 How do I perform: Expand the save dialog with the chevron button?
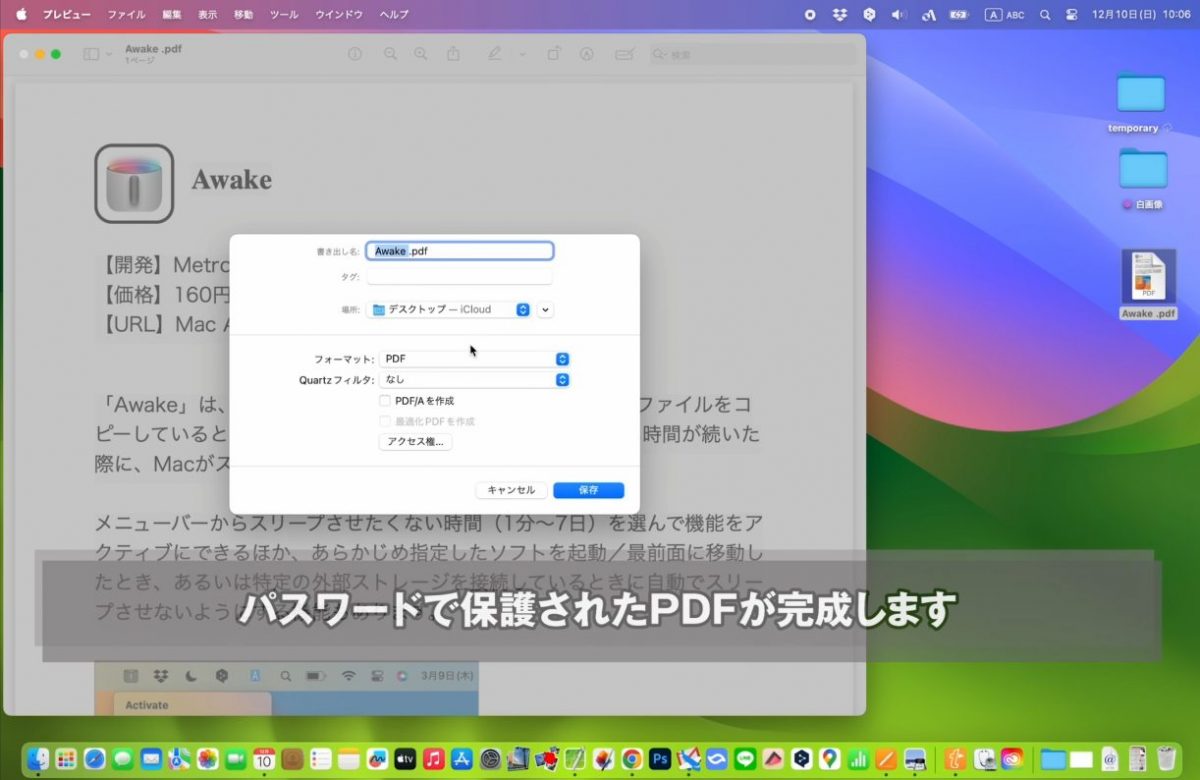pos(545,310)
